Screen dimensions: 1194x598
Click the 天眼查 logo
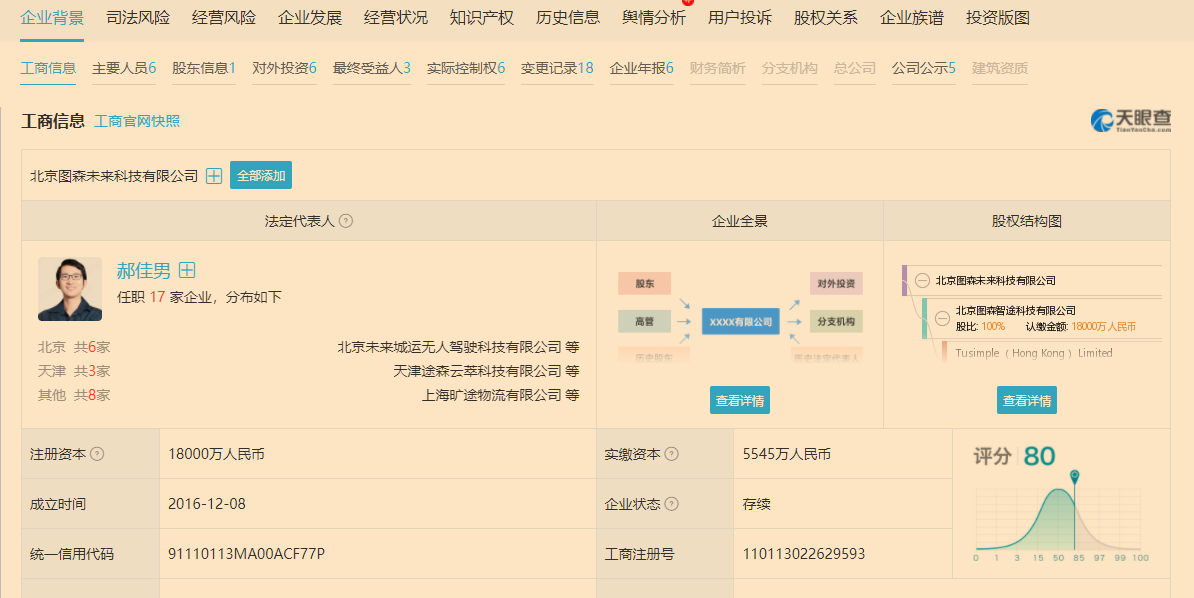(1130, 121)
